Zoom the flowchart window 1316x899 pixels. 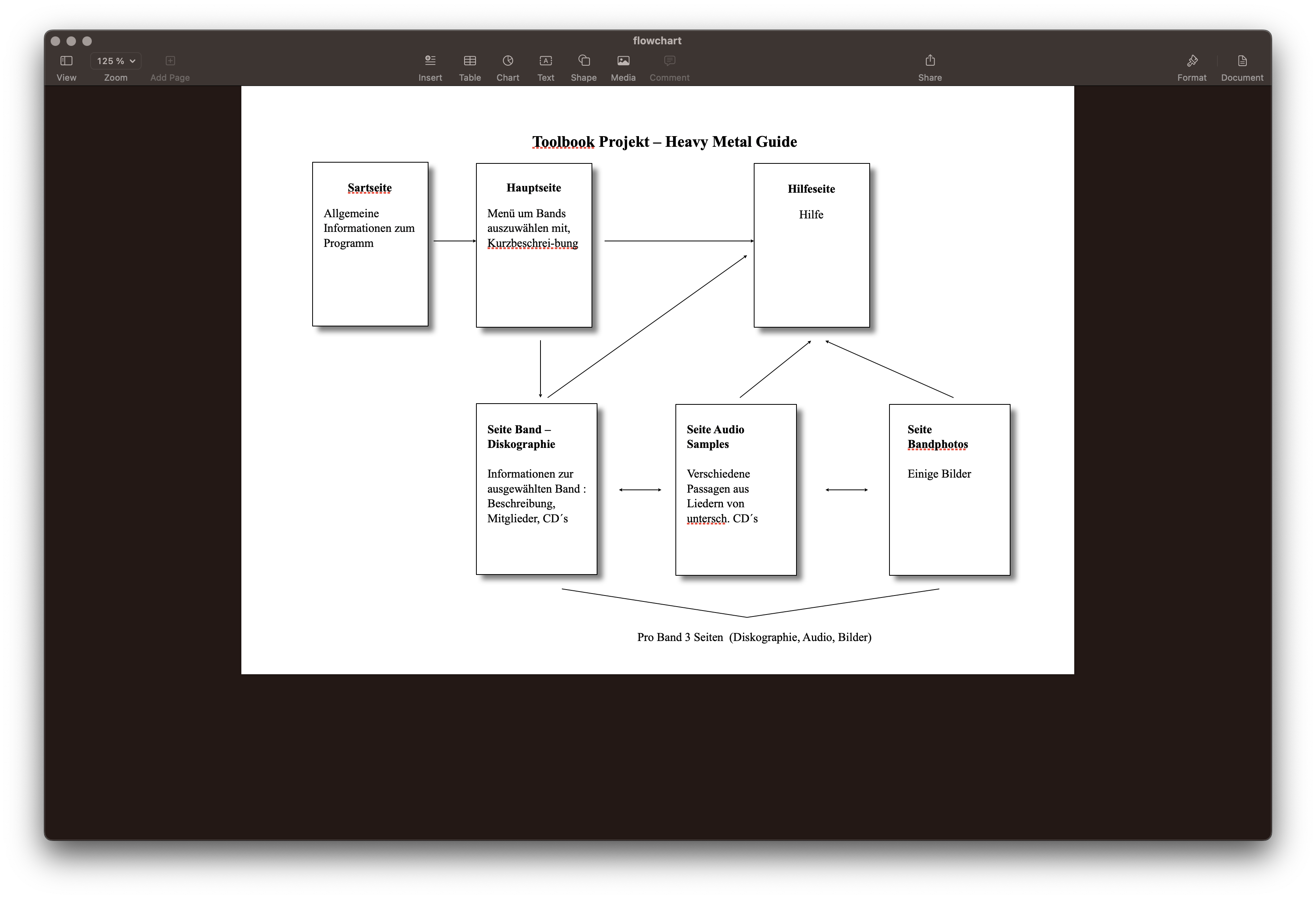coord(87,41)
